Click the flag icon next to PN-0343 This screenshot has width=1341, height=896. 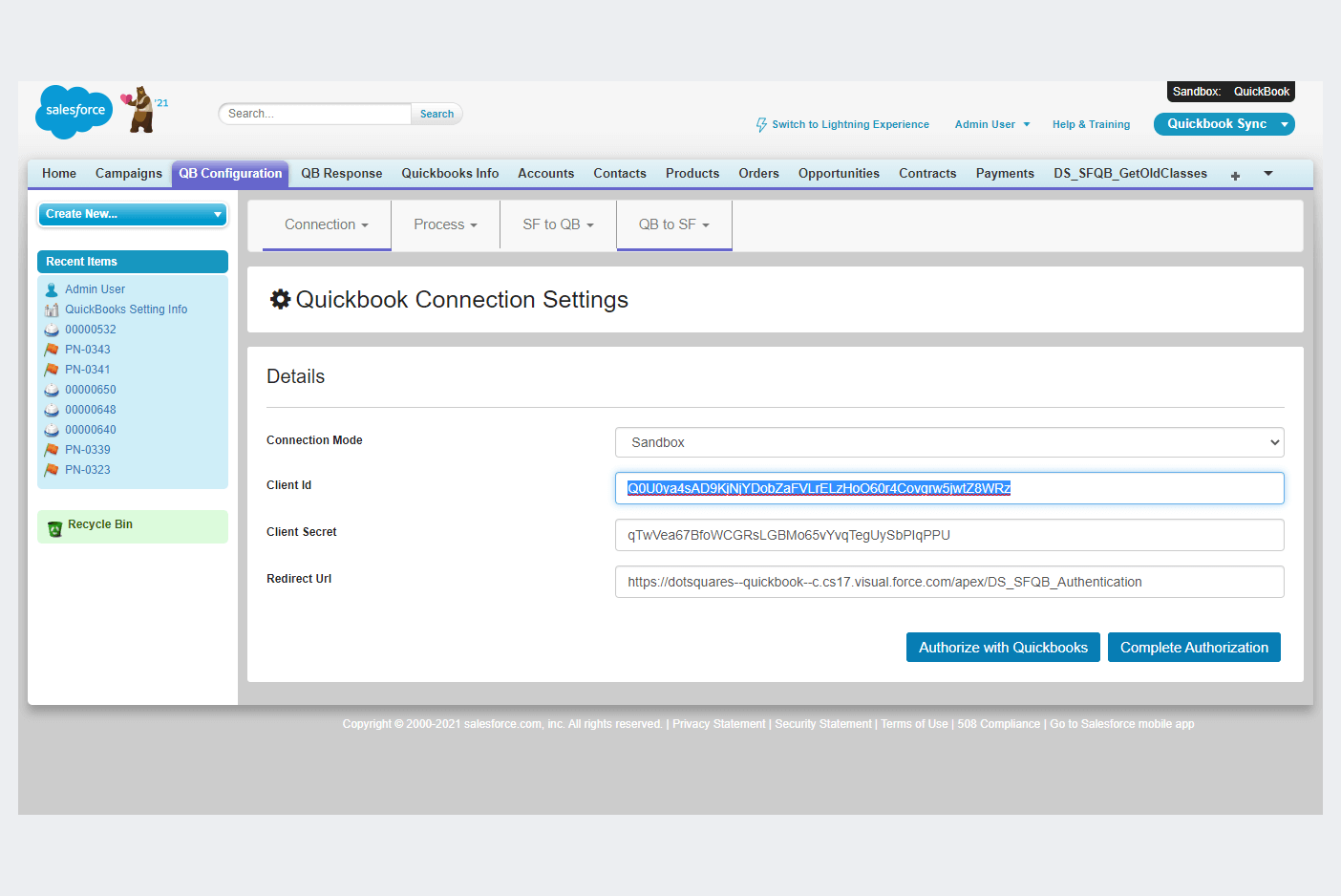[x=52, y=350]
